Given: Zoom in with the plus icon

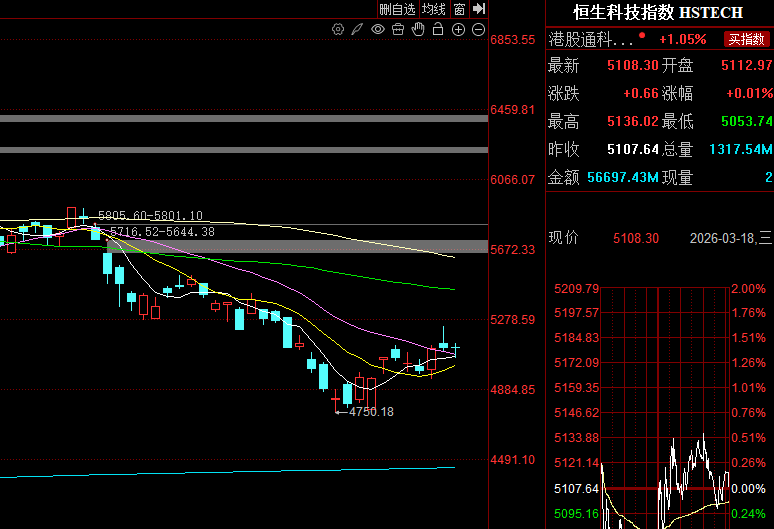Looking at the screenshot, I should coord(458,30).
